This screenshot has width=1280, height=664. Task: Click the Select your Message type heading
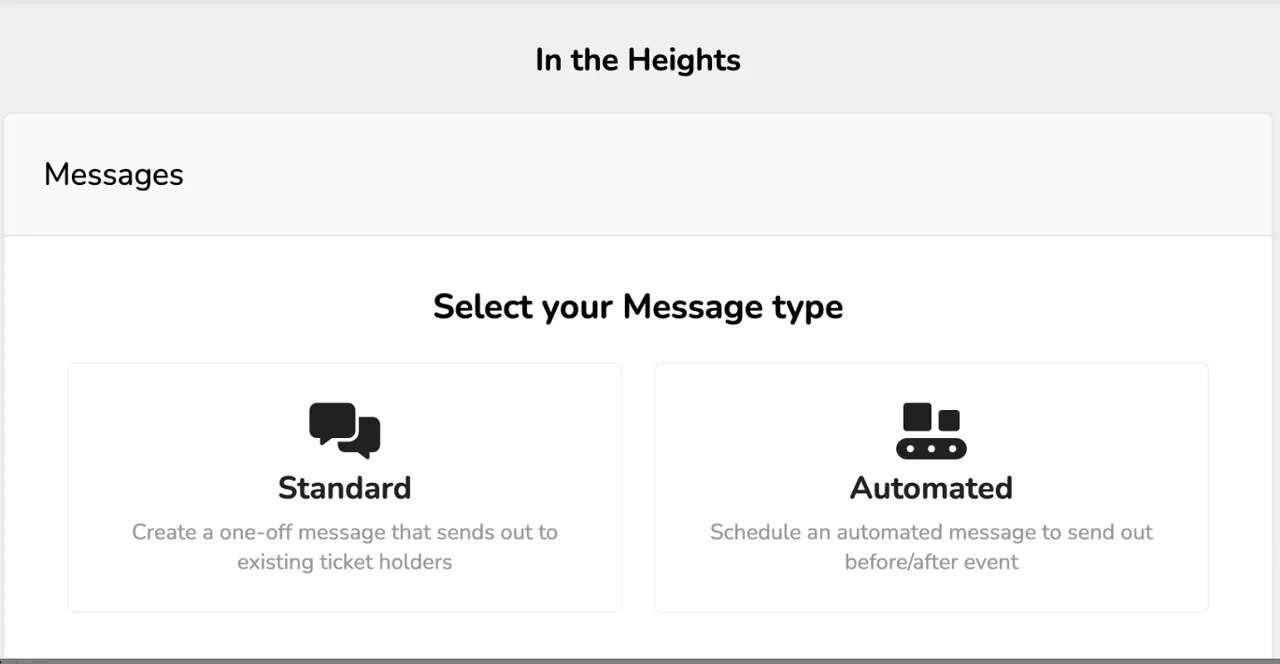638,306
